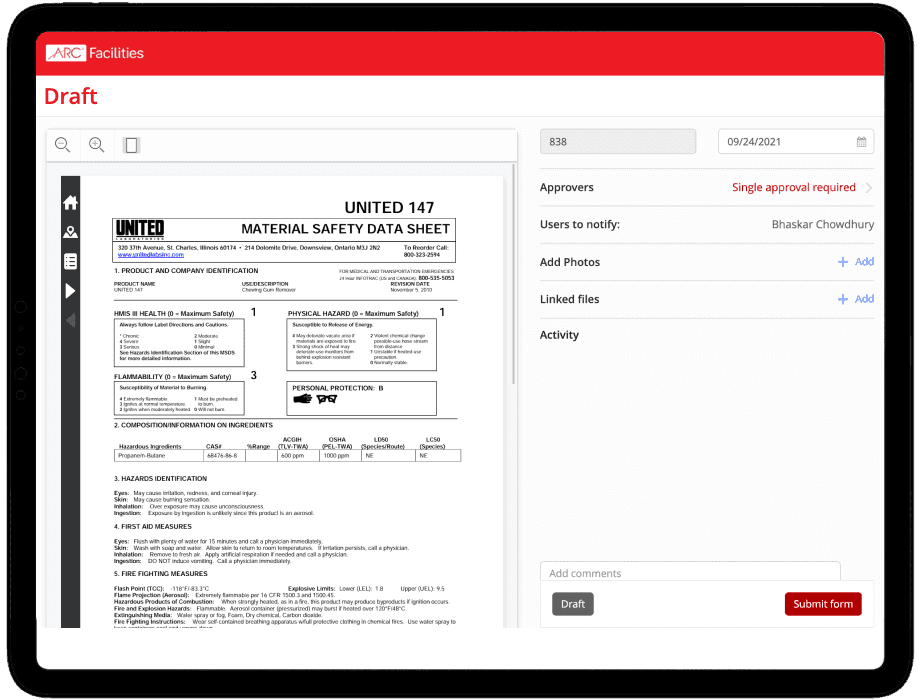The width and height of the screenshot is (919, 700).
Task: Click the list/details icon in the sidebar
Action: [69, 262]
